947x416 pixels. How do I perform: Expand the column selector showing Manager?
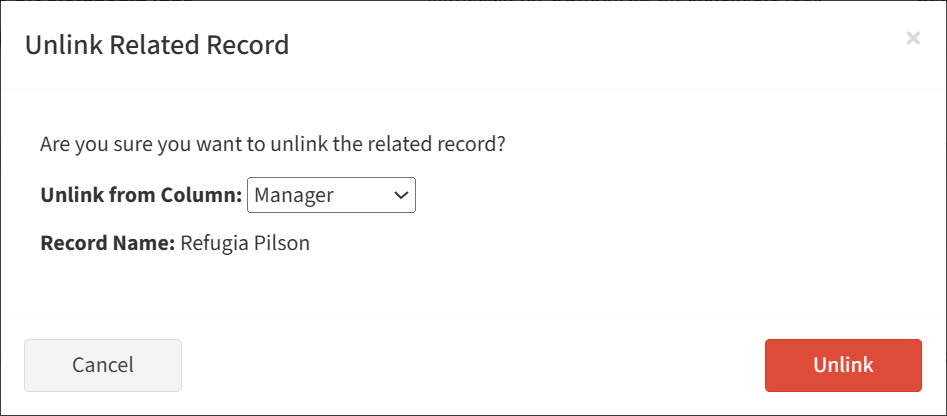coord(331,195)
